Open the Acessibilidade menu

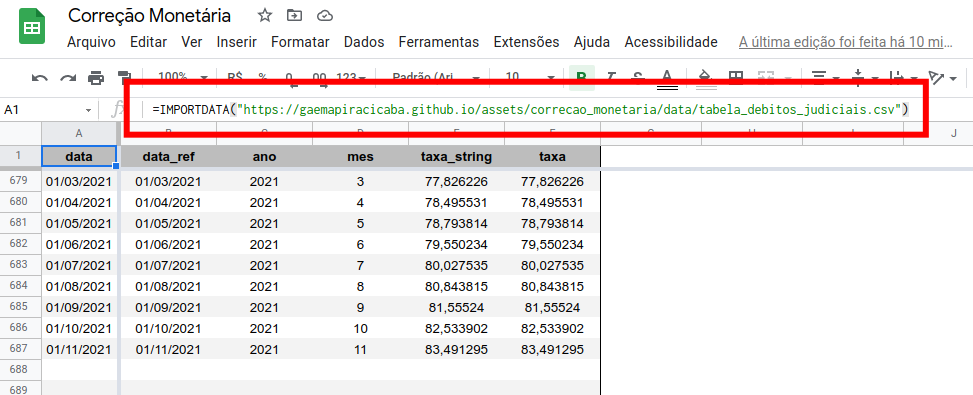[671, 42]
